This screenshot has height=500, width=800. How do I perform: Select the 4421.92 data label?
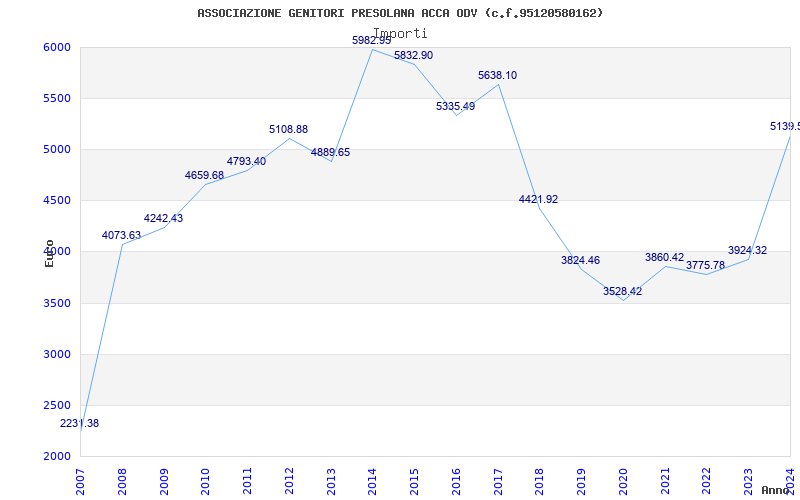pos(538,199)
